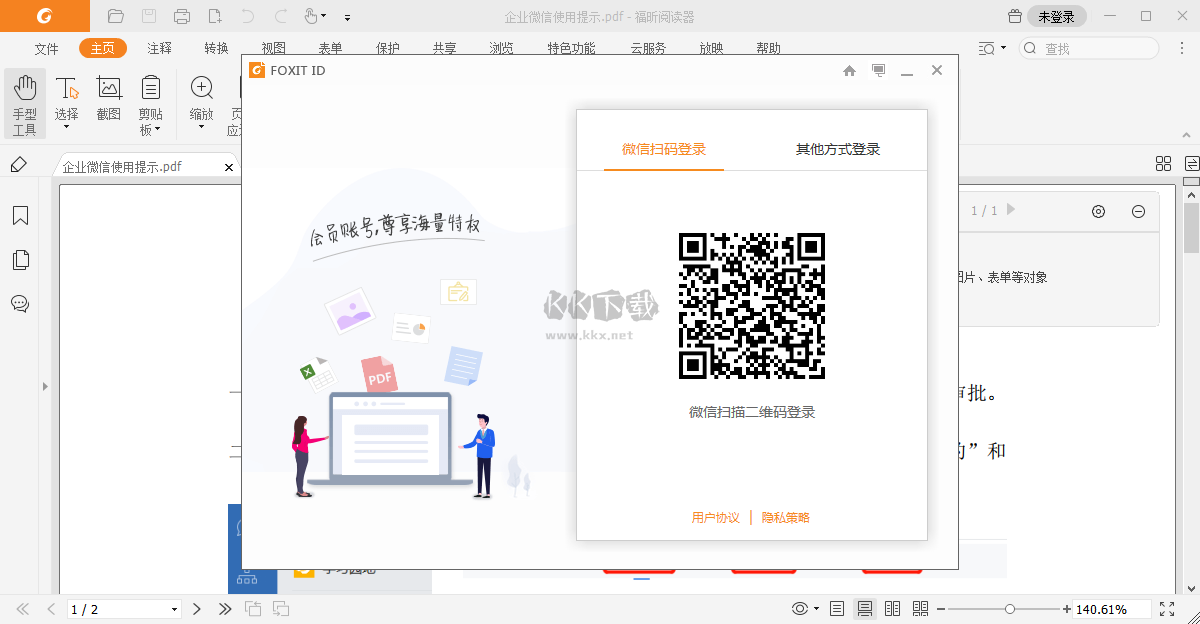The height and width of the screenshot is (624, 1200).
Task: Open the bookmarks panel in left sidebar
Action: pyautogui.click(x=20, y=214)
